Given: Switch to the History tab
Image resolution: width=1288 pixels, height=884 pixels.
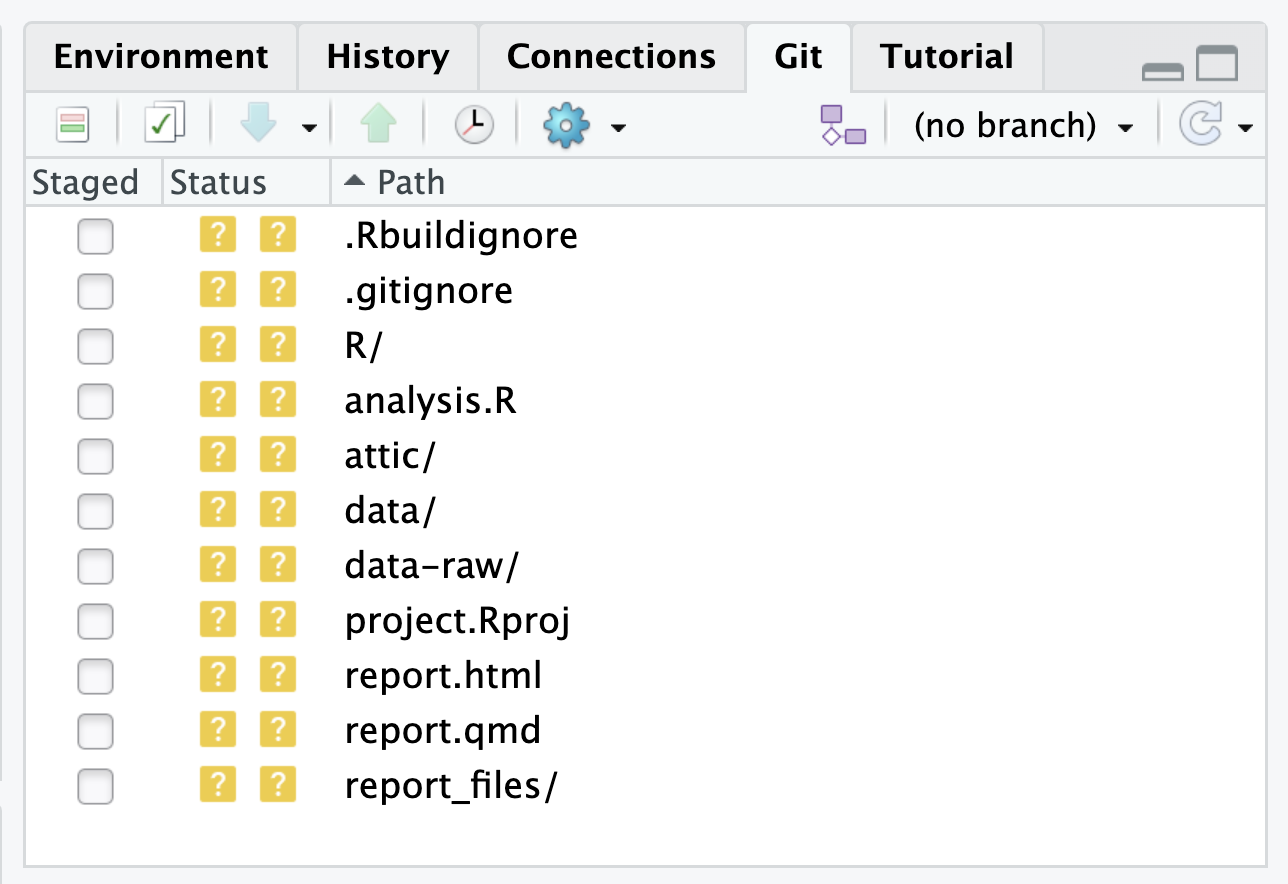Looking at the screenshot, I should pos(388,56).
